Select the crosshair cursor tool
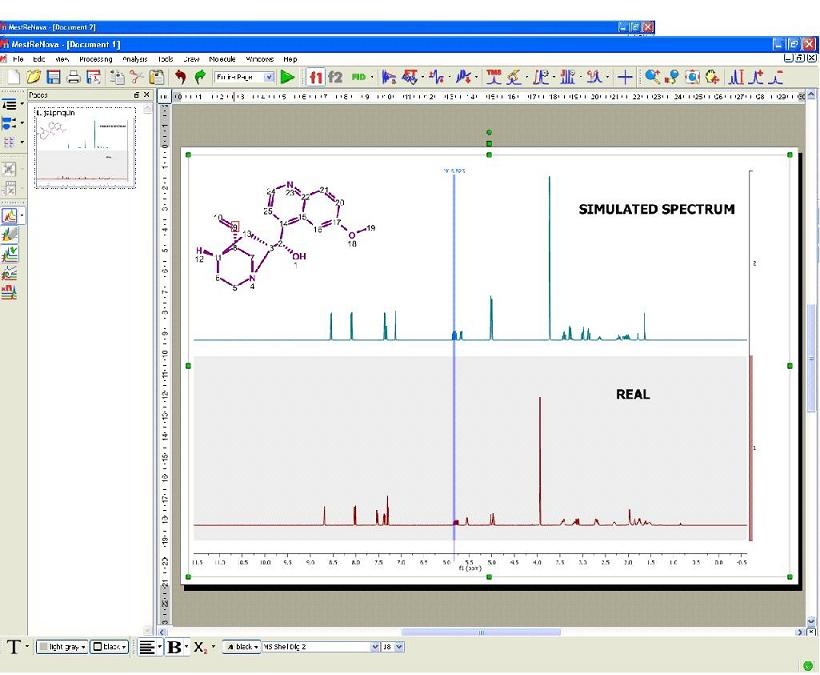 (x=625, y=76)
